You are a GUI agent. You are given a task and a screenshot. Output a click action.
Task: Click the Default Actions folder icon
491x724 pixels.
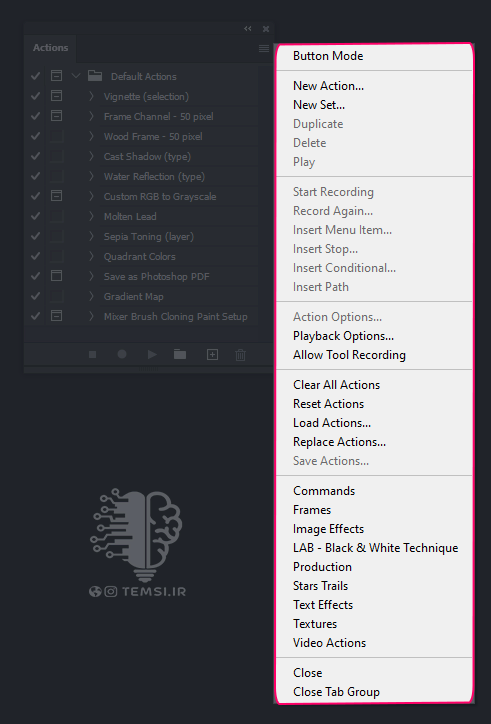(95, 76)
